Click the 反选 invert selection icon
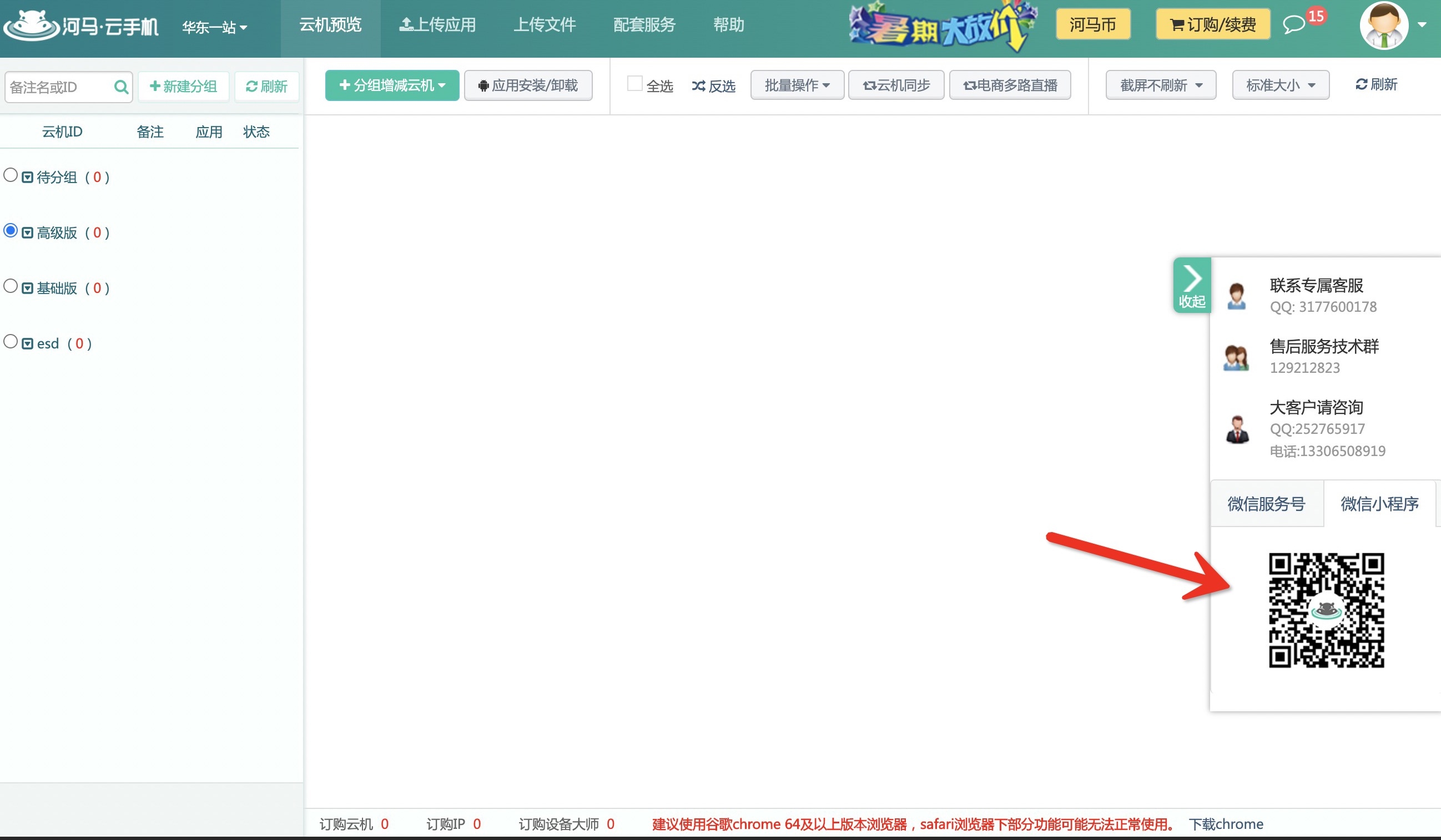The width and height of the screenshot is (1441, 840). 698,85
